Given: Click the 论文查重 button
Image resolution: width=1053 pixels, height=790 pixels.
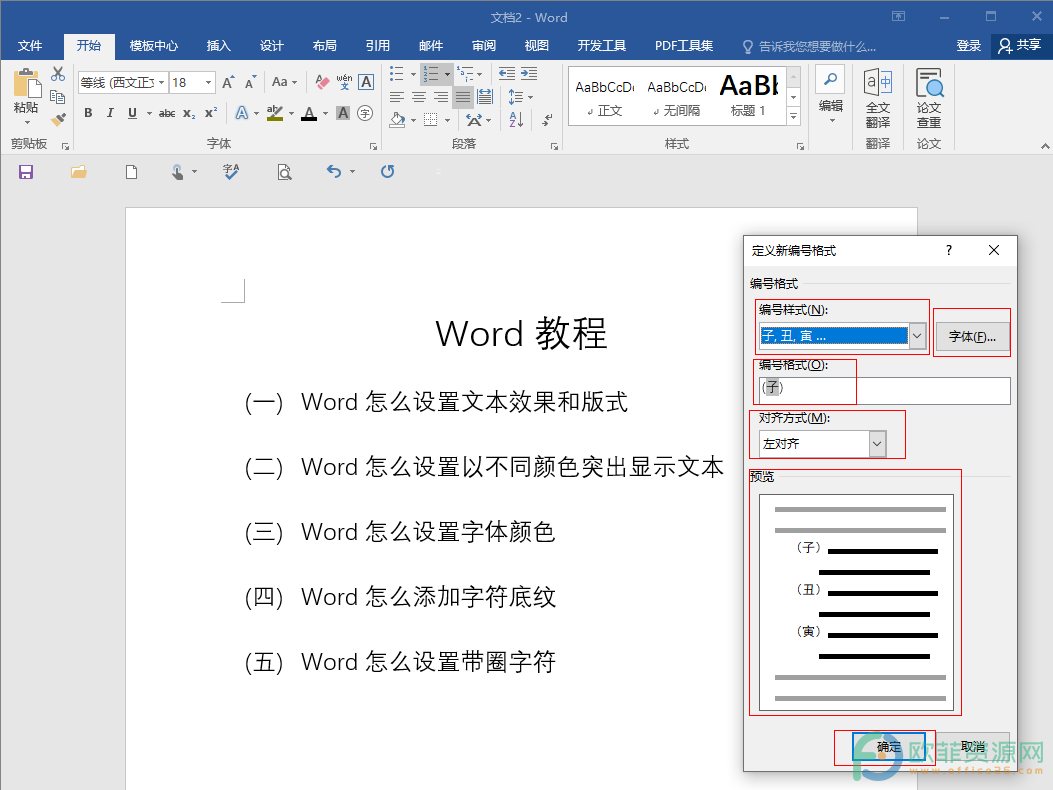Looking at the screenshot, I should click(x=929, y=98).
